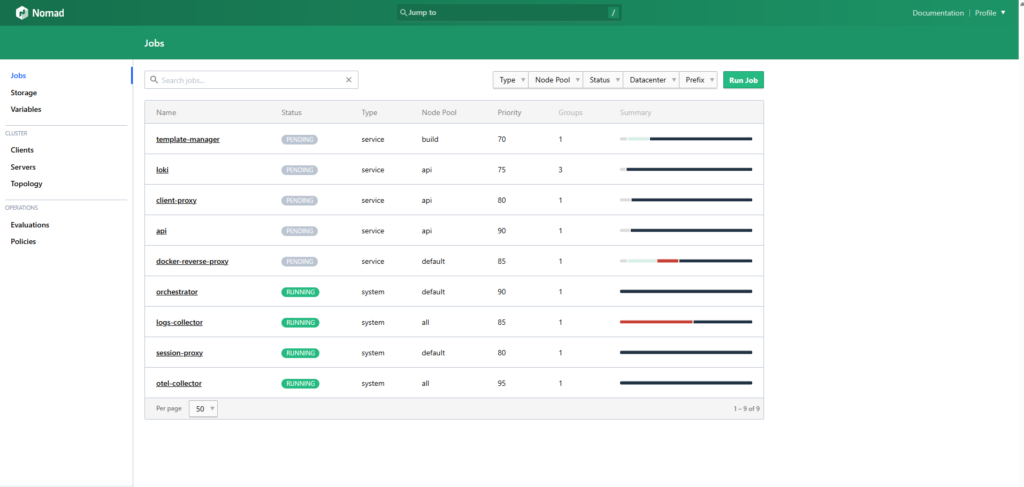Click the logs-collector allocation summary bar

tap(685, 322)
